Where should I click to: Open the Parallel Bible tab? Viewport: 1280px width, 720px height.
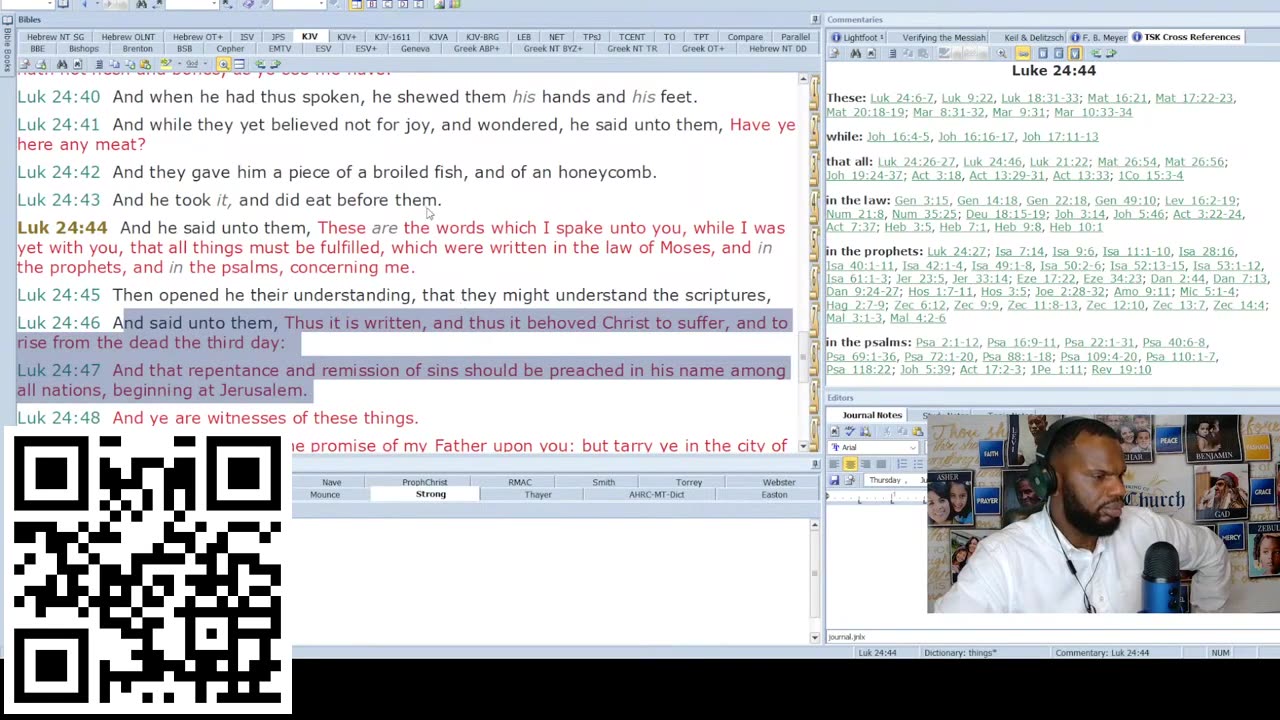click(795, 37)
